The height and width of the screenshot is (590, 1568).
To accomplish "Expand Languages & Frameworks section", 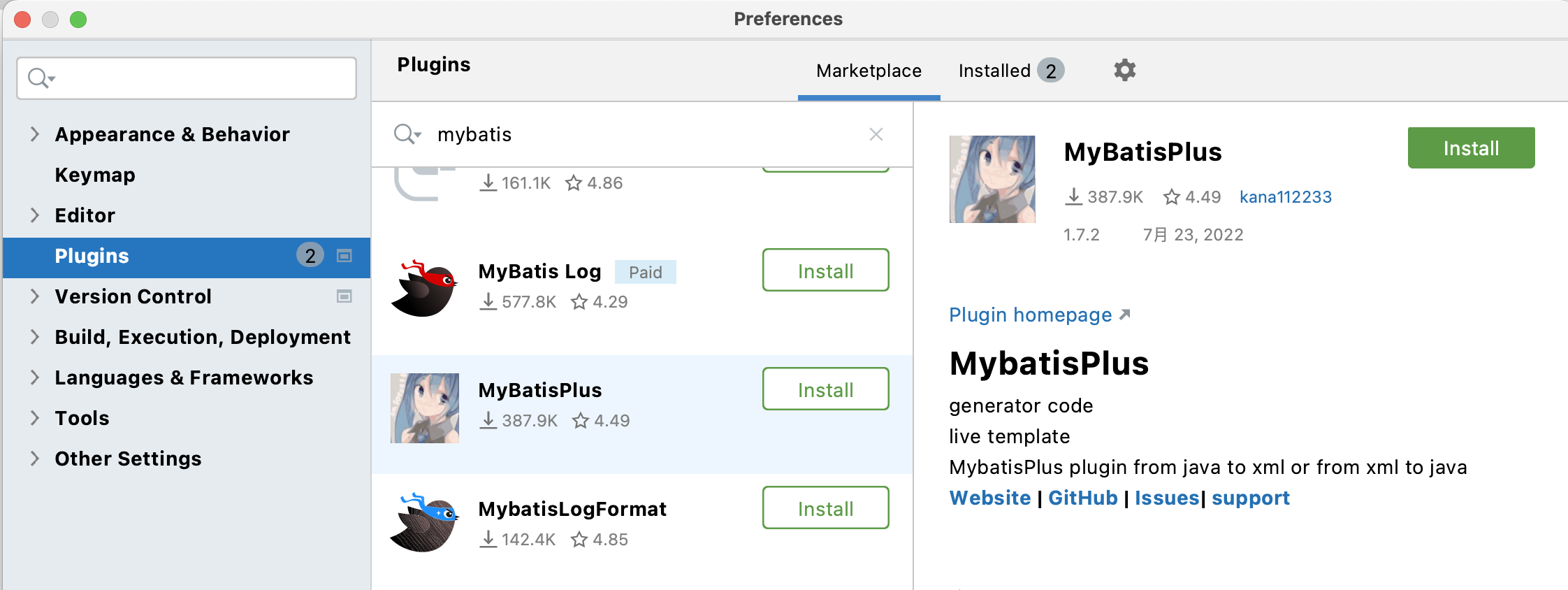I will pos(34,377).
